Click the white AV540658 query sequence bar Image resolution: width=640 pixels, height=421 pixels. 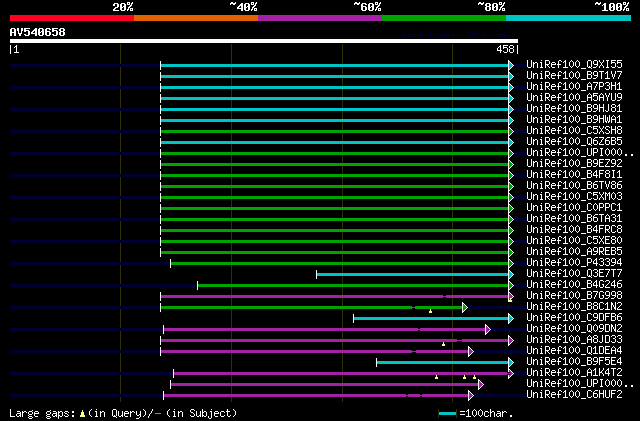(x=264, y=41)
